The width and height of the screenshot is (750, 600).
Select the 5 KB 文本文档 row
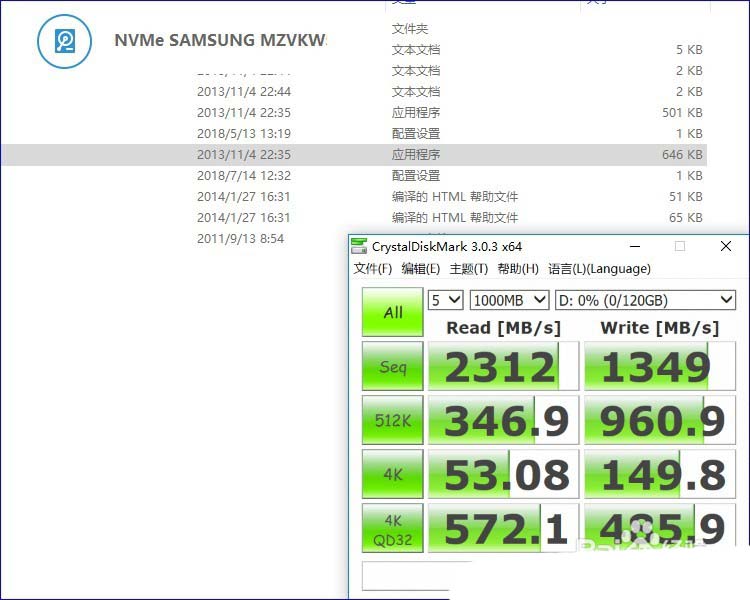point(545,50)
